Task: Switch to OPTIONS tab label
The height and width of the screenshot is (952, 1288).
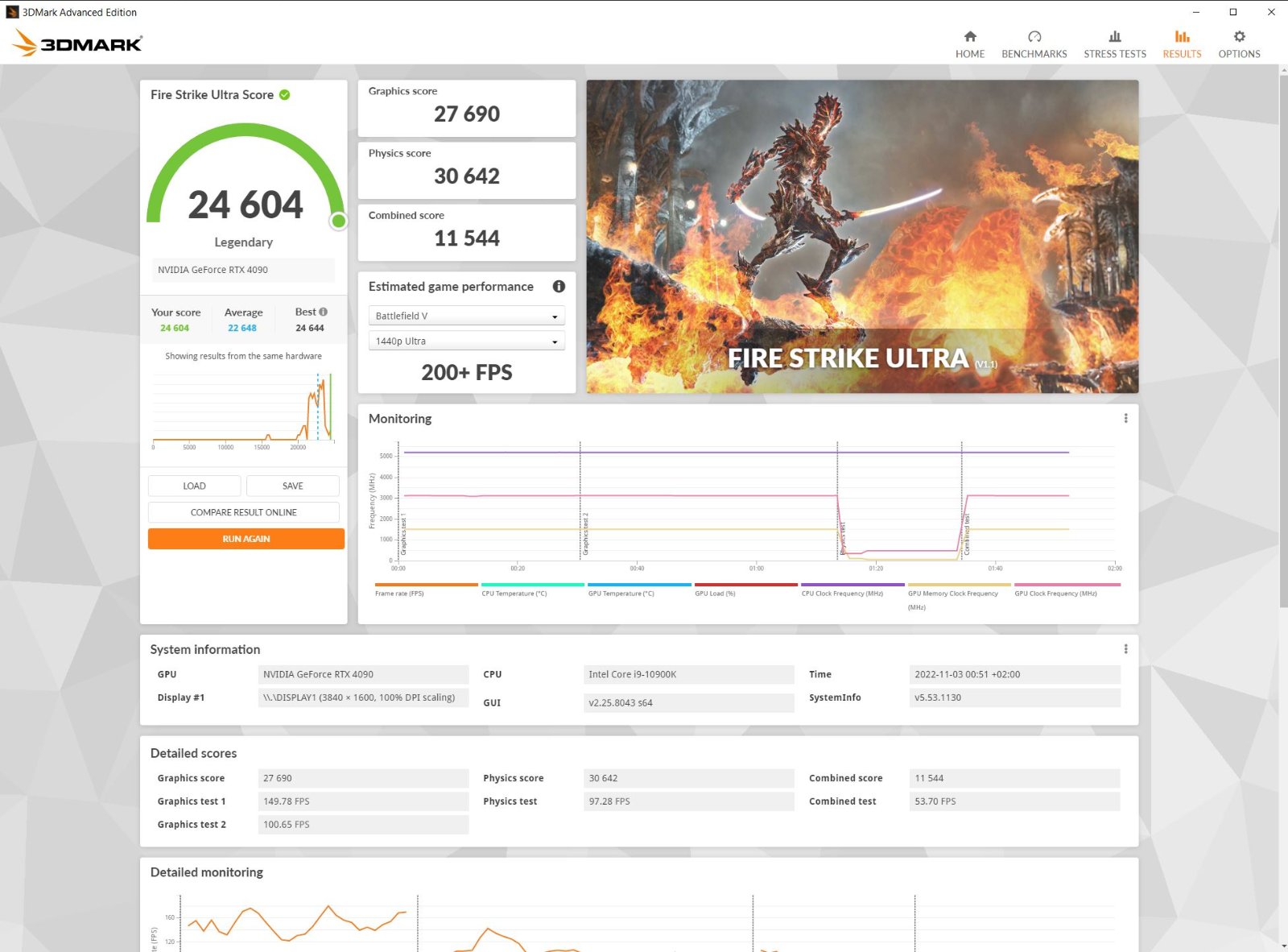Action: (x=1239, y=54)
